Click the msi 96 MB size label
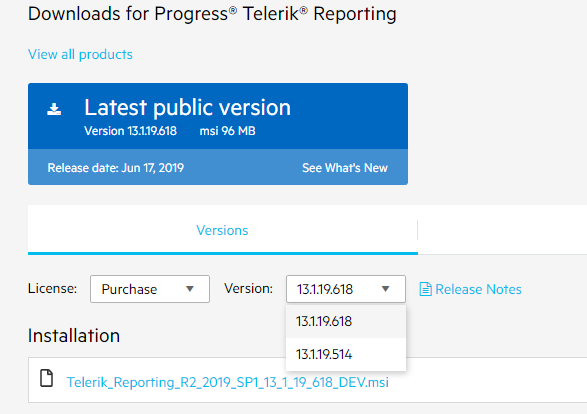 click(227, 131)
